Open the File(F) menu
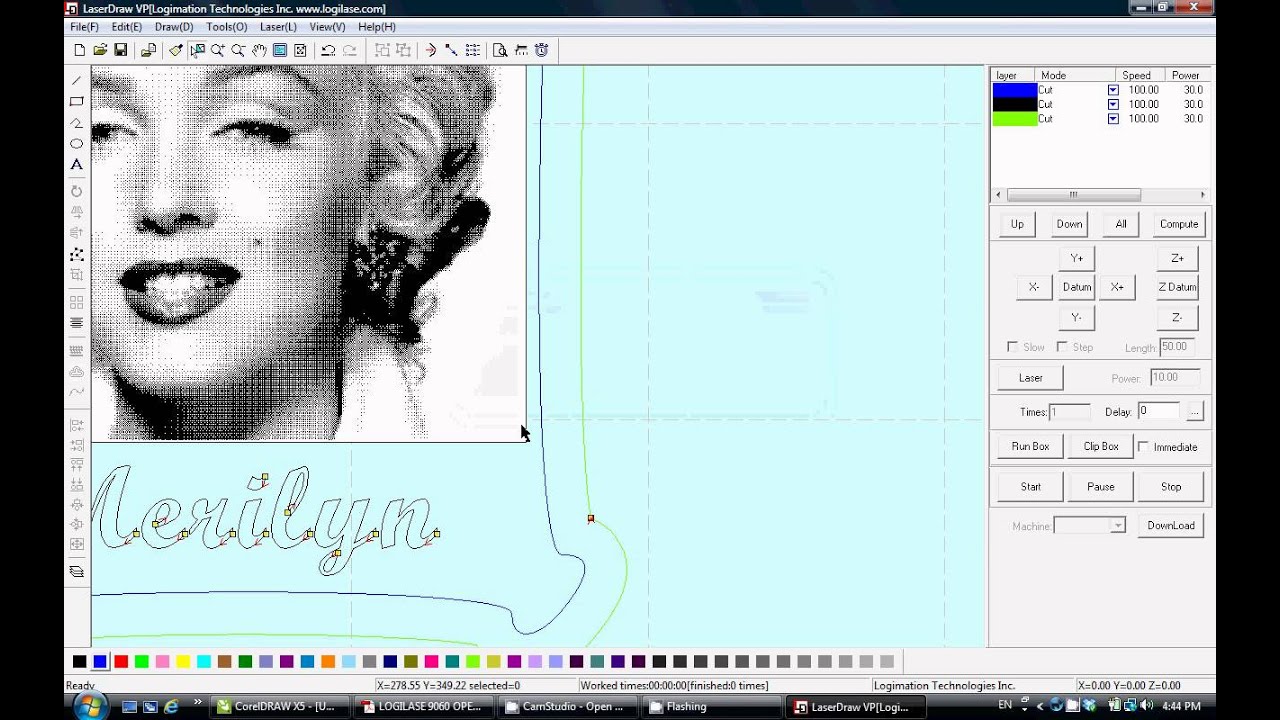 pos(84,27)
